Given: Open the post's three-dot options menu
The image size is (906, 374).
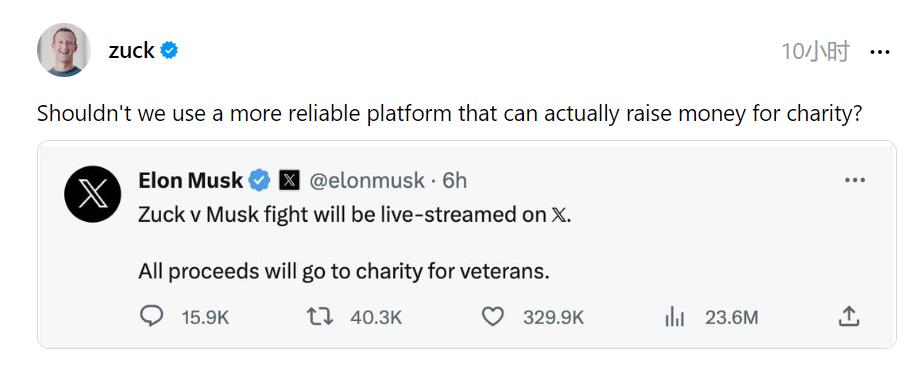Looking at the screenshot, I should point(879,52).
